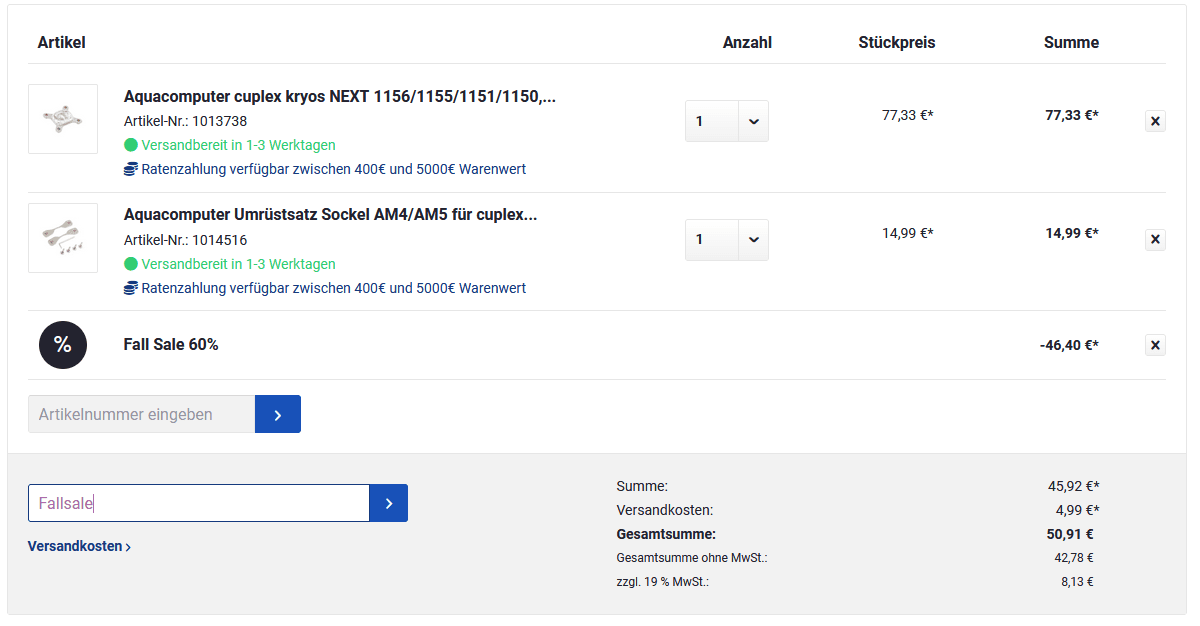The height and width of the screenshot is (626, 1200).
Task: Open the cuplex kryos NEXT product thumbnail
Action: [63, 119]
